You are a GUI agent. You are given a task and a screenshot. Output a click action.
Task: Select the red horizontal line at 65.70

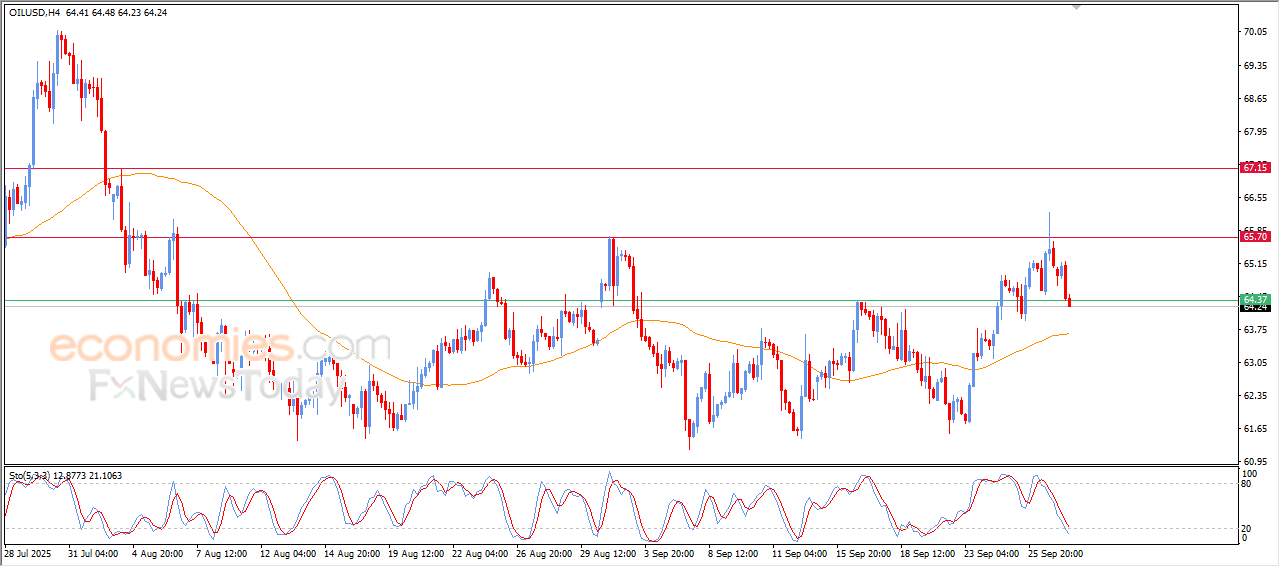620,237
